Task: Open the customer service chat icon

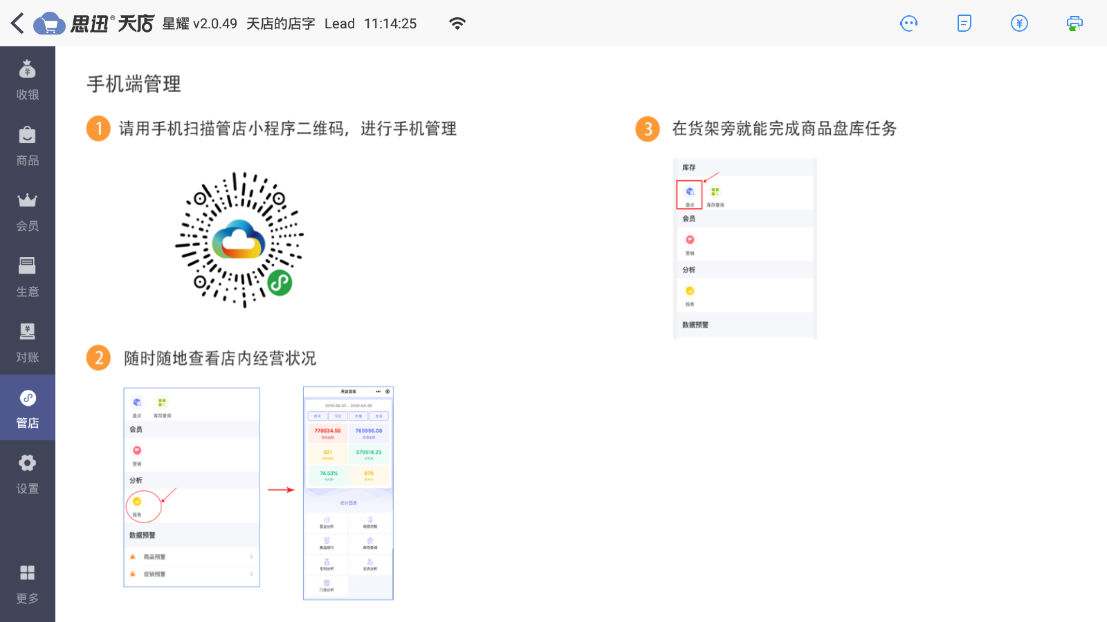Action: click(909, 23)
